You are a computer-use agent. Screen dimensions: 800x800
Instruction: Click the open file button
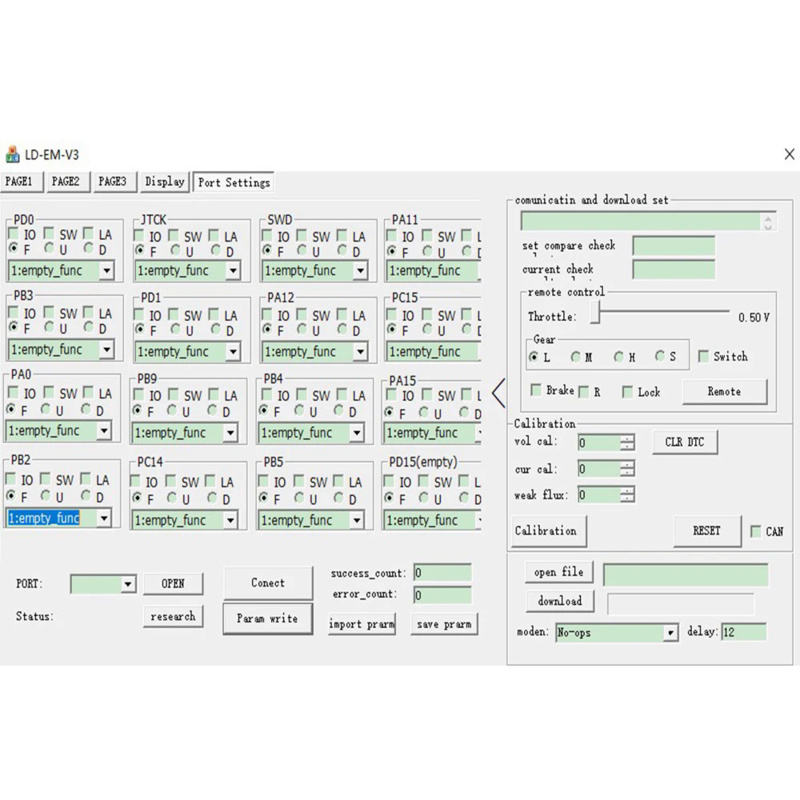tap(558, 572)
